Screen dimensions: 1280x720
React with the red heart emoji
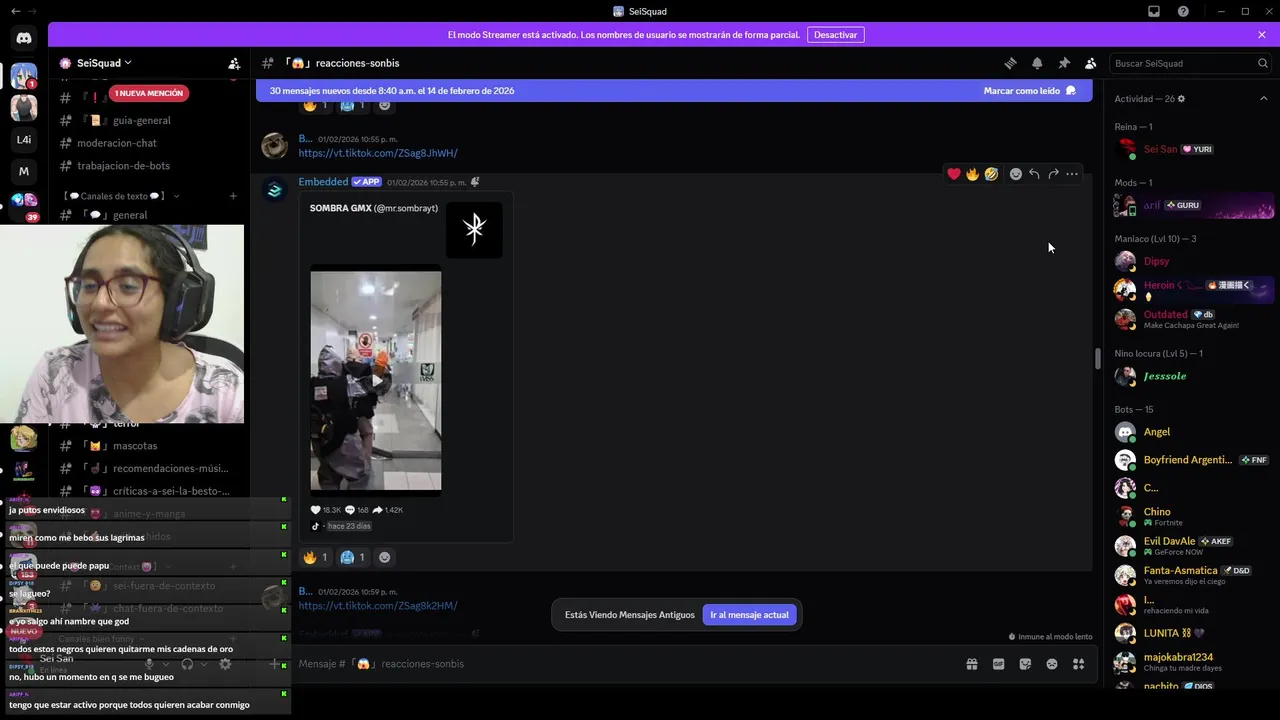click(x=954, y=174)
